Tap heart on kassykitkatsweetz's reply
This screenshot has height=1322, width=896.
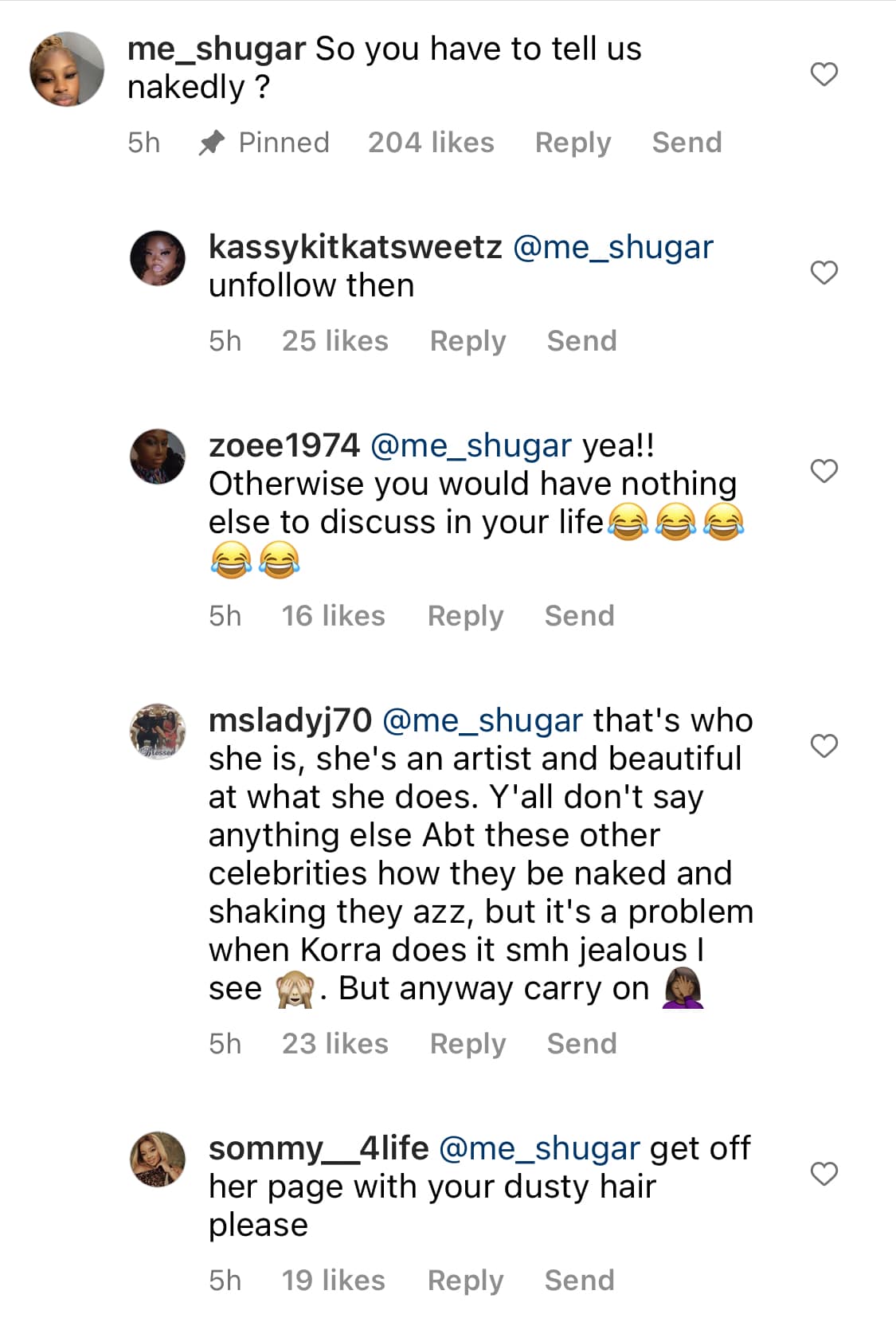824,273
